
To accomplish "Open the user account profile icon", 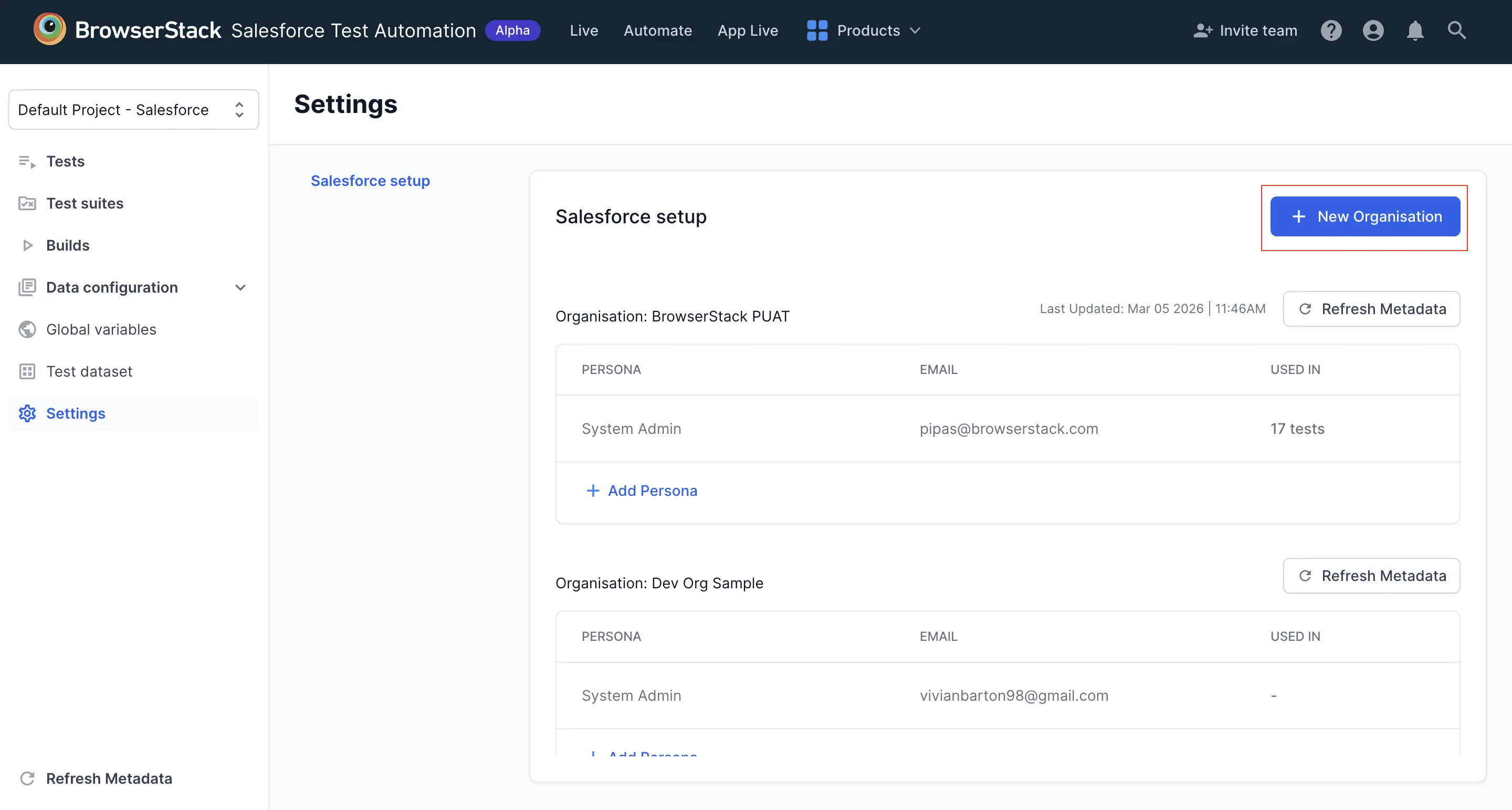I will (1373, 30).
